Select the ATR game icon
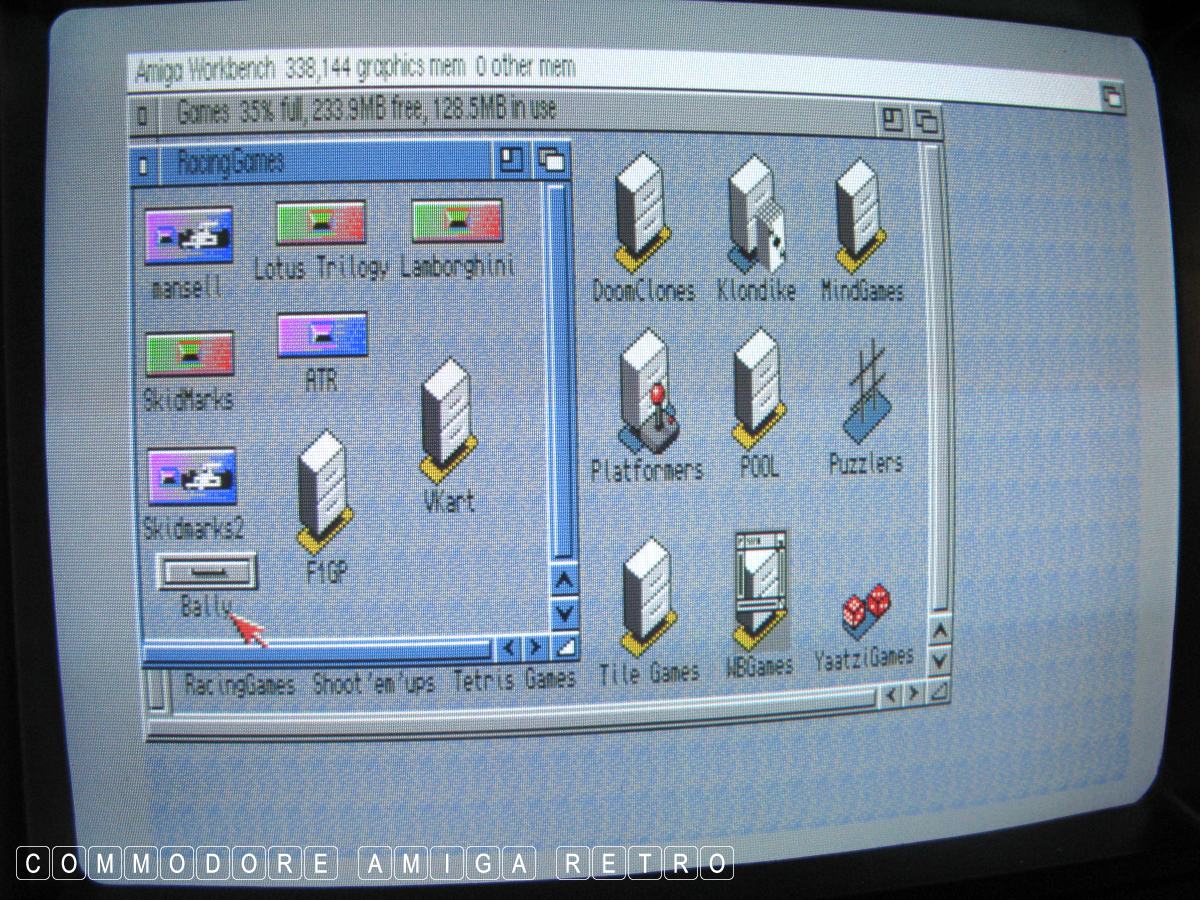 (x=322, y=336)
